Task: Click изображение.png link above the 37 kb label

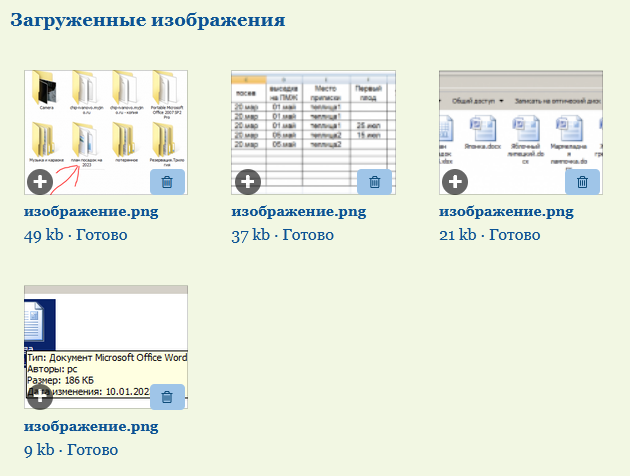Action: [x=299, y=212]
